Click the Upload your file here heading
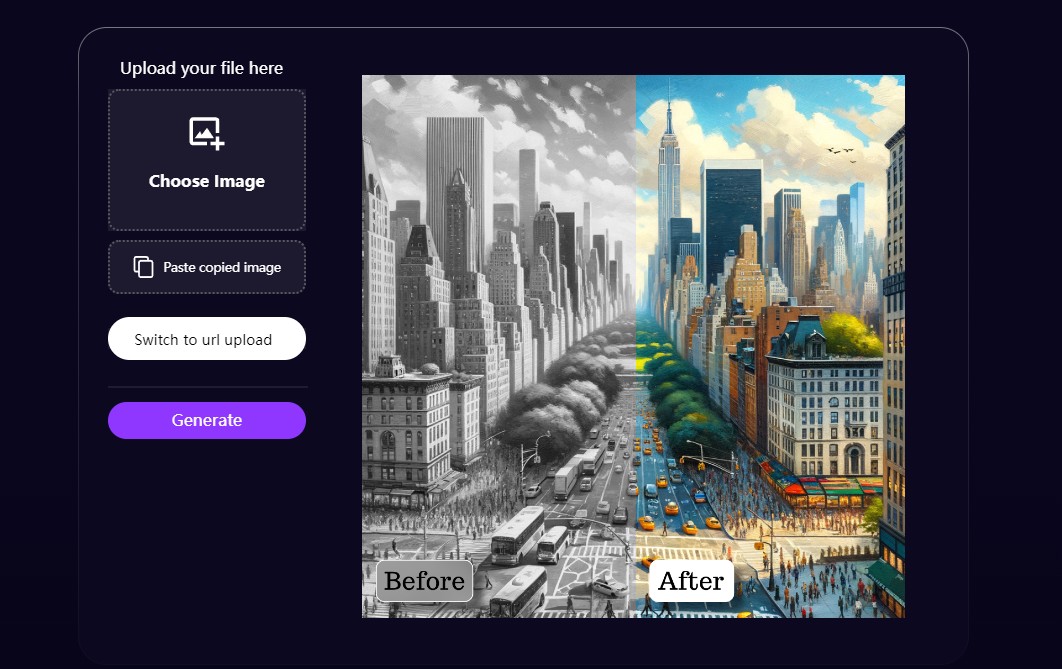1062x669 pixels. click(201, 68)
